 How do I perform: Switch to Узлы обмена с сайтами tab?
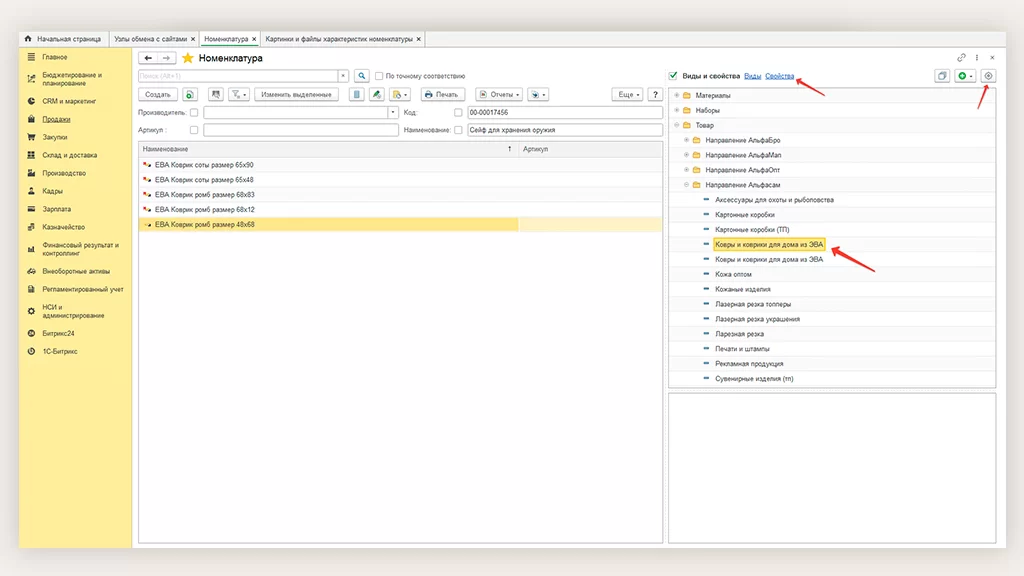click(x=150, y=39)
